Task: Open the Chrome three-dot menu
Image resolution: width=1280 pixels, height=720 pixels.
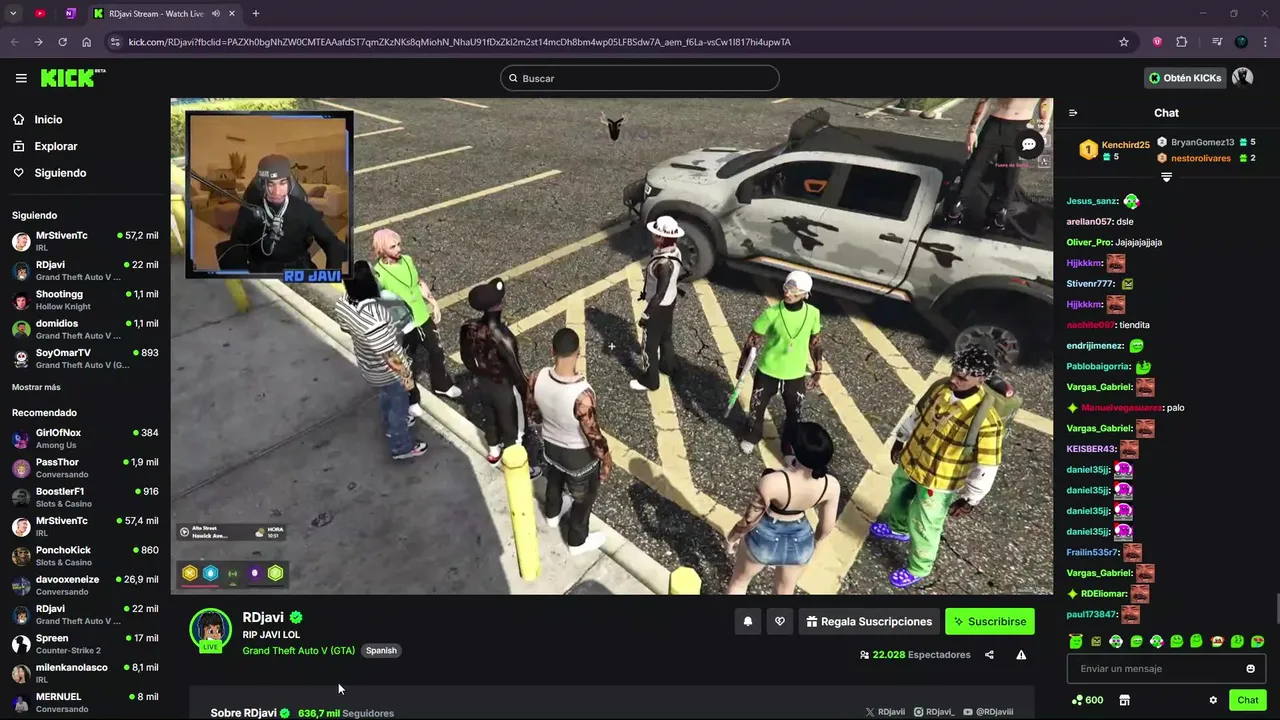Action: (x=1264, y=42)
